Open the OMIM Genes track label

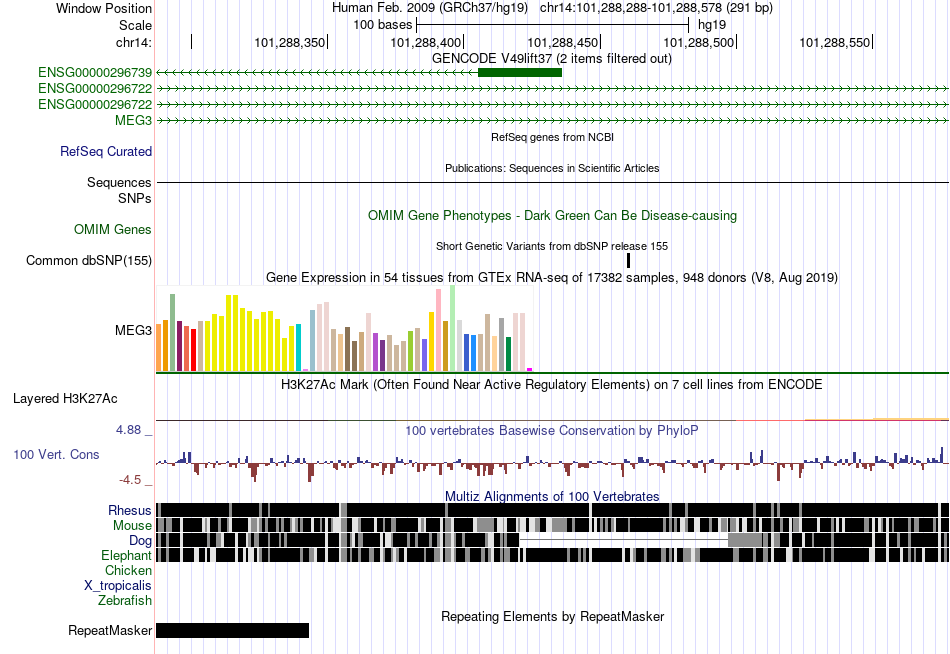point(113,229)
